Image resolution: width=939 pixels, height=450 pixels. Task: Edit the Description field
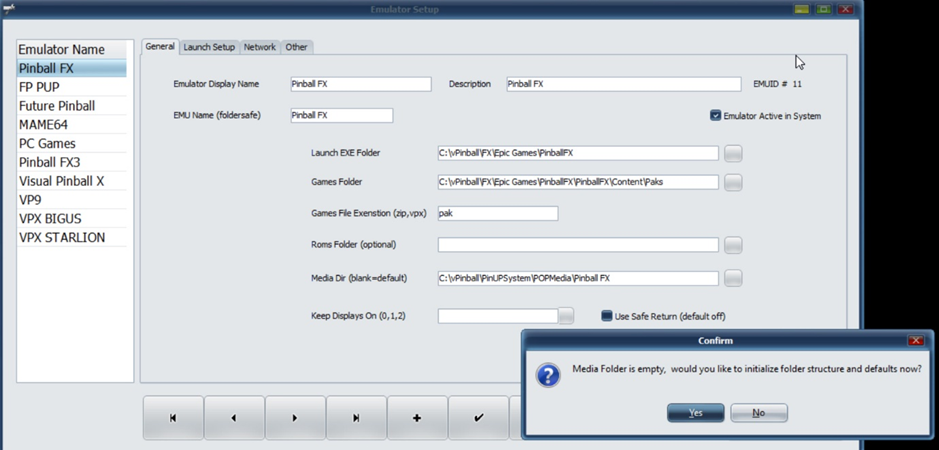pos(623,84)
